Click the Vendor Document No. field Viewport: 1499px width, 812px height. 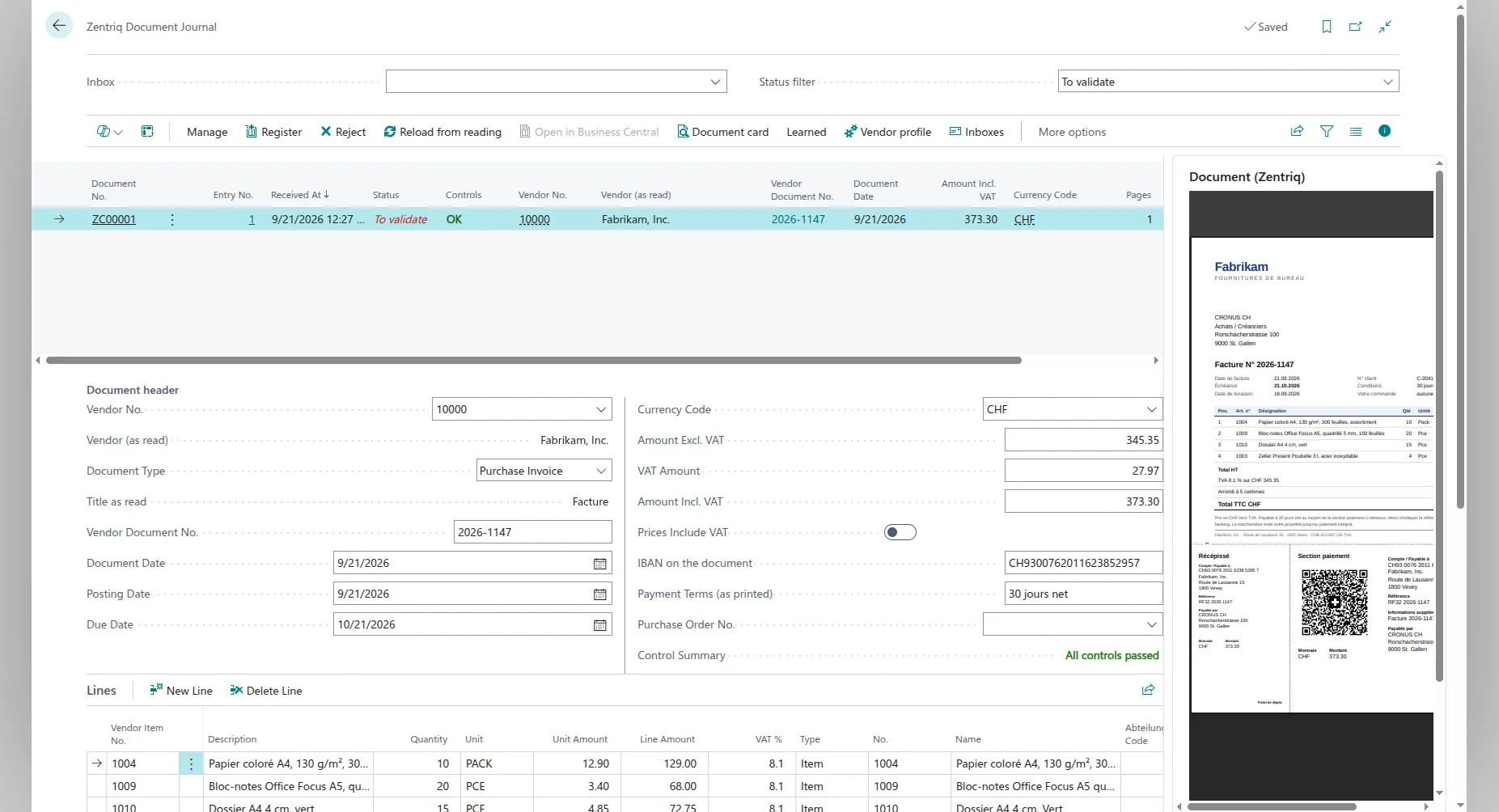[533, 532]
